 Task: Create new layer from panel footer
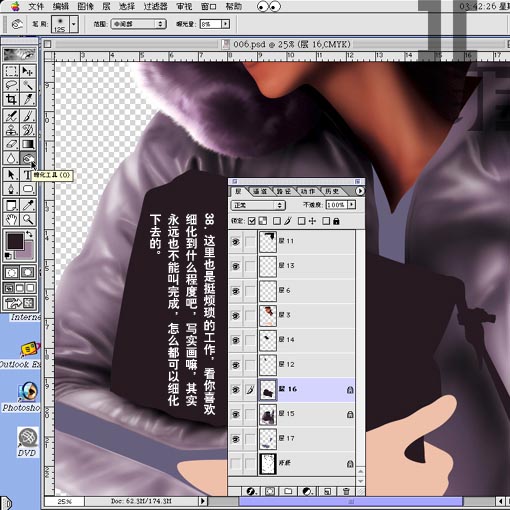coord(327,491)
